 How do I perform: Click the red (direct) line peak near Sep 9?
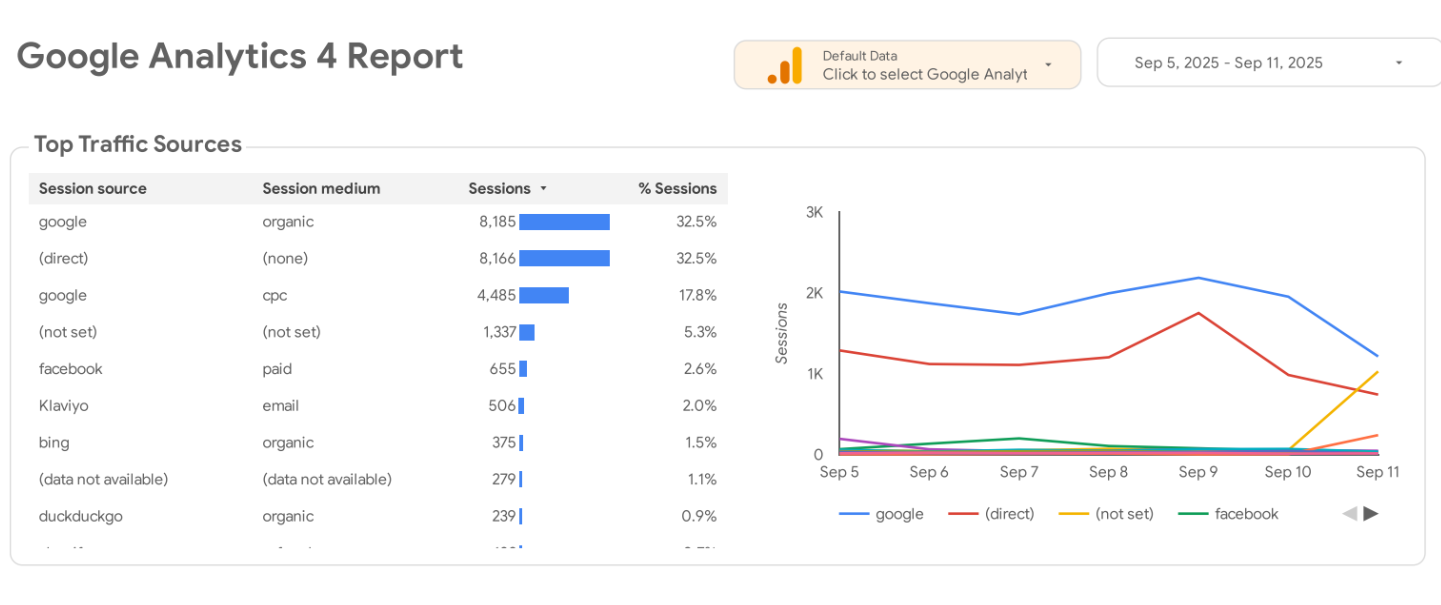click(1198, 313)
